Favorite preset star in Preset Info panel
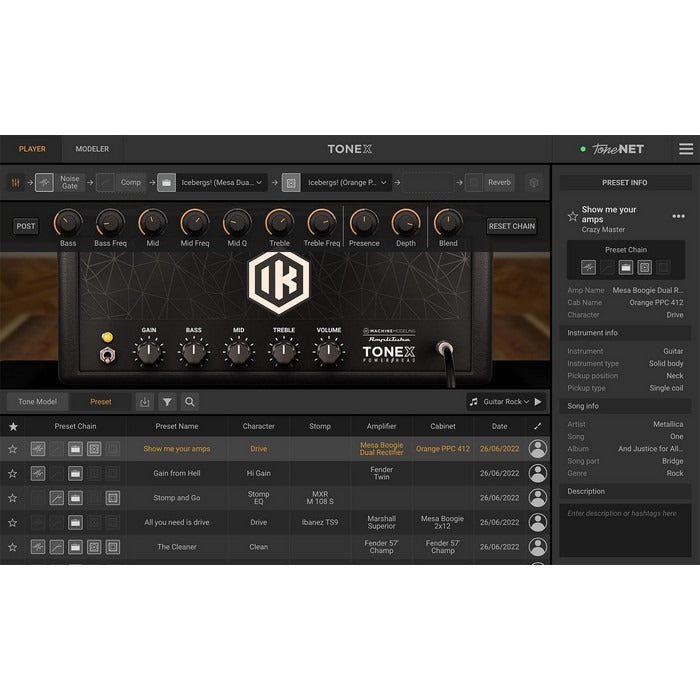 (573, 217)
